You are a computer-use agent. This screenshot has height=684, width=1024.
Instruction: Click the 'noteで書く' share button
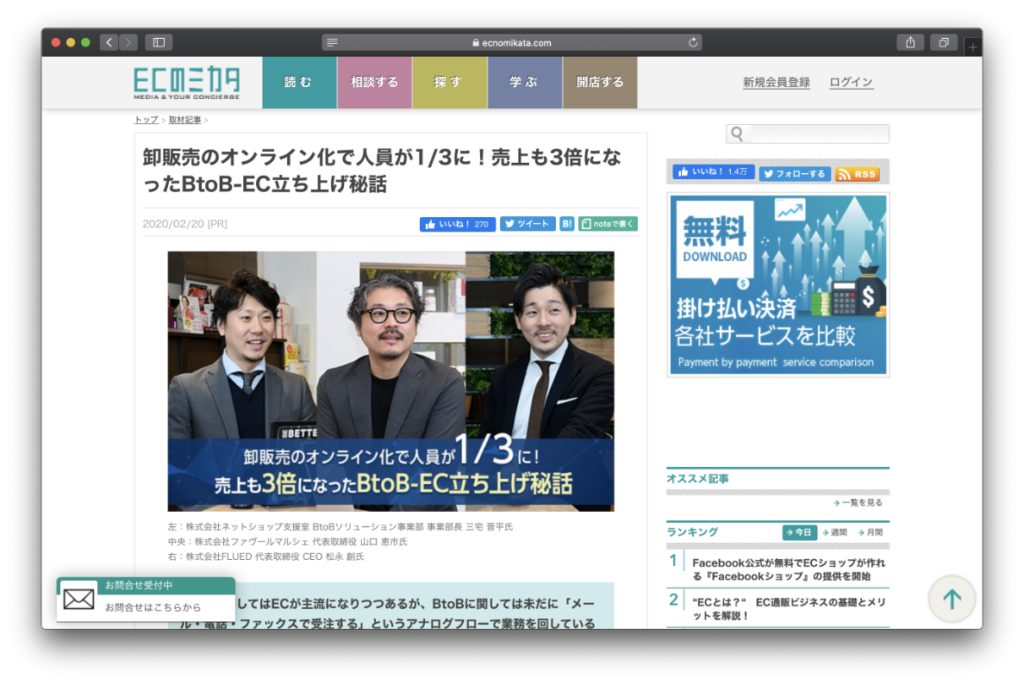point(608,224)
